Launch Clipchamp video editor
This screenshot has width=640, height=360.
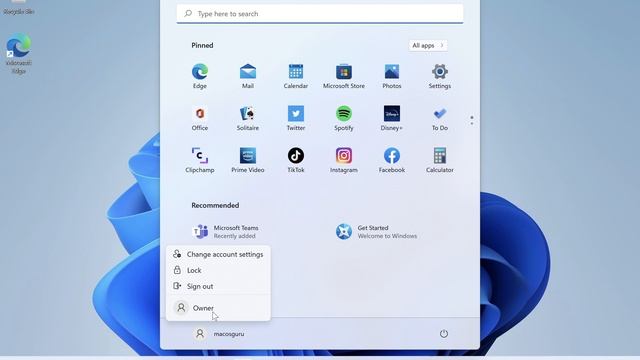click(x=200, y=160)
